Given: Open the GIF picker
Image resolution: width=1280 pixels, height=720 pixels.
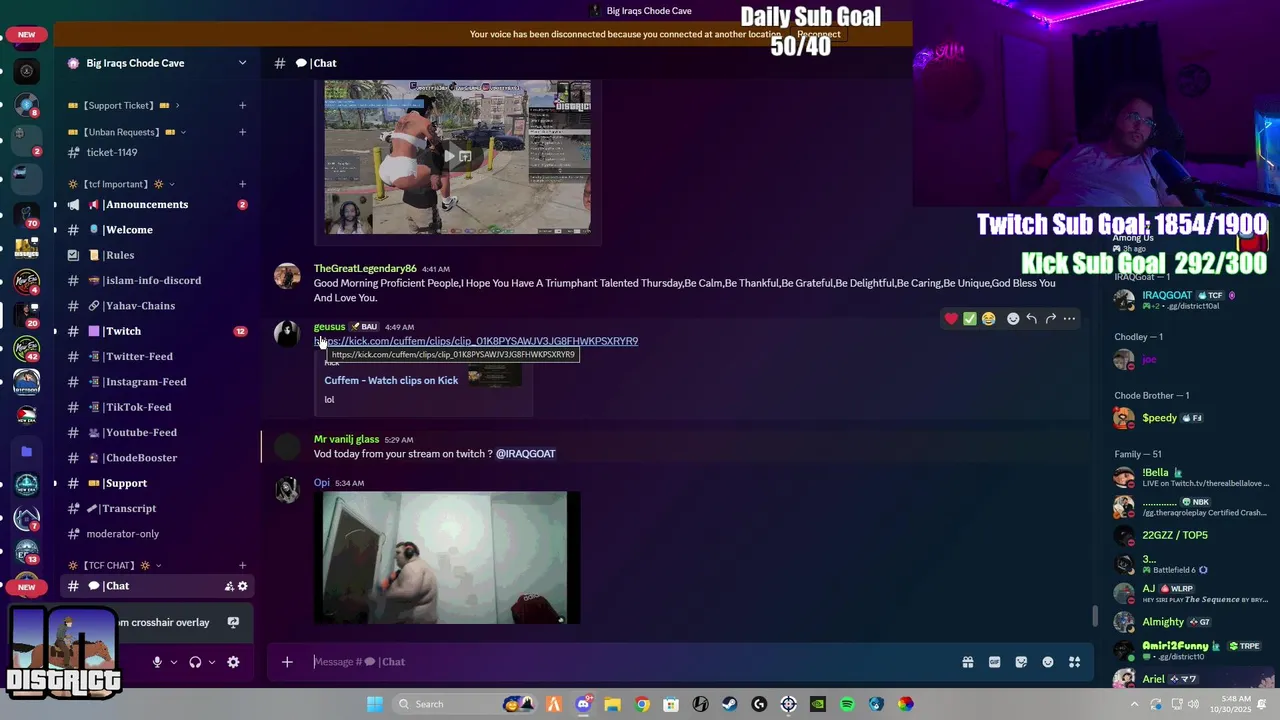Looking at the screenshot, I should 995,662.
